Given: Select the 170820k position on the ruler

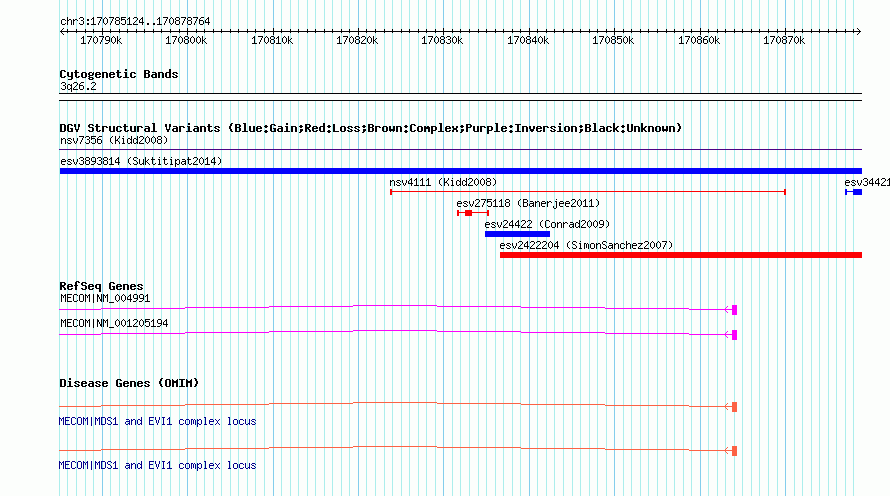Looking at the screenshot, I should [x=357, y=40].
